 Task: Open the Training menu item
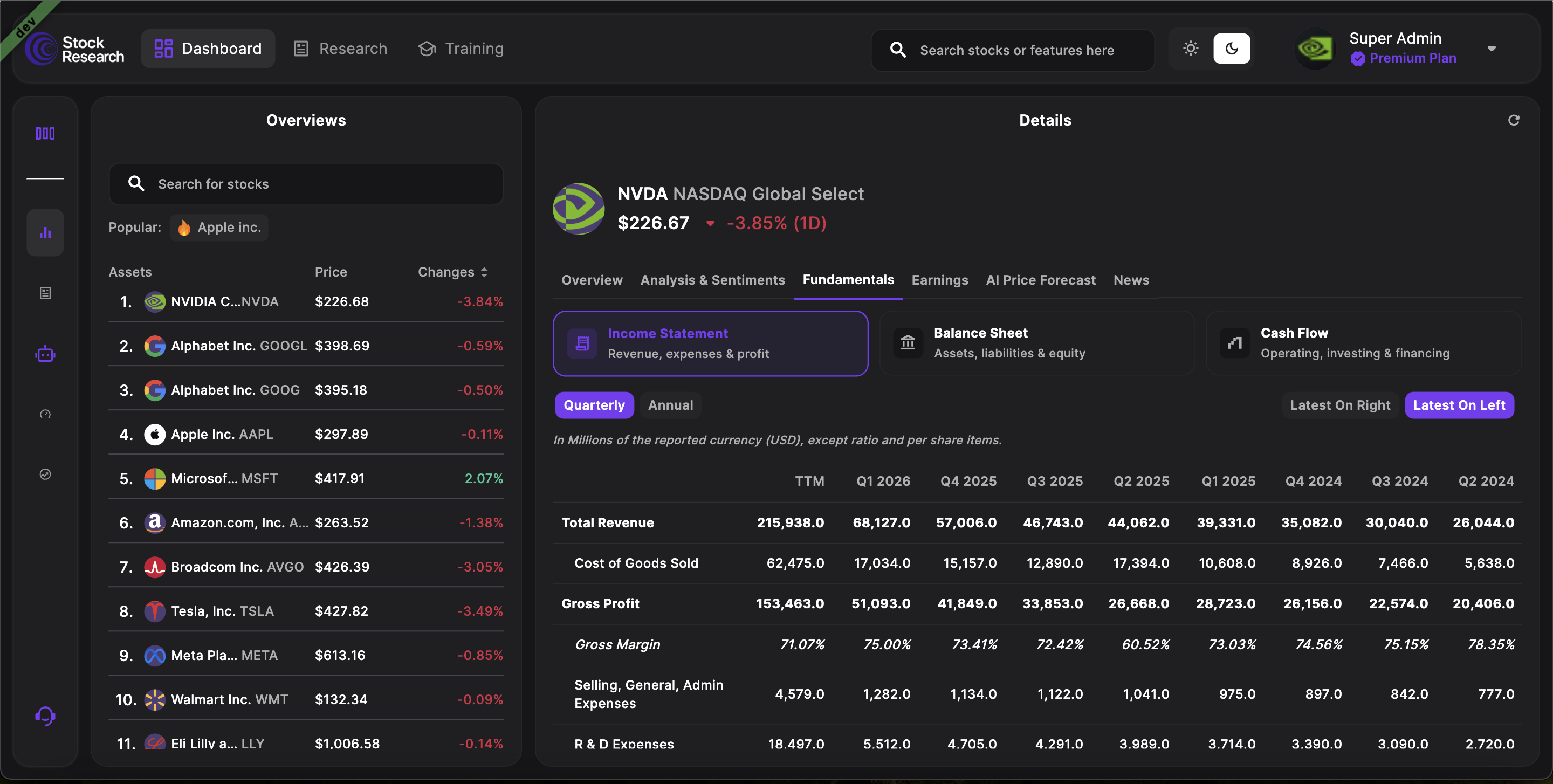pyautogui.click(x=461, y=49)
